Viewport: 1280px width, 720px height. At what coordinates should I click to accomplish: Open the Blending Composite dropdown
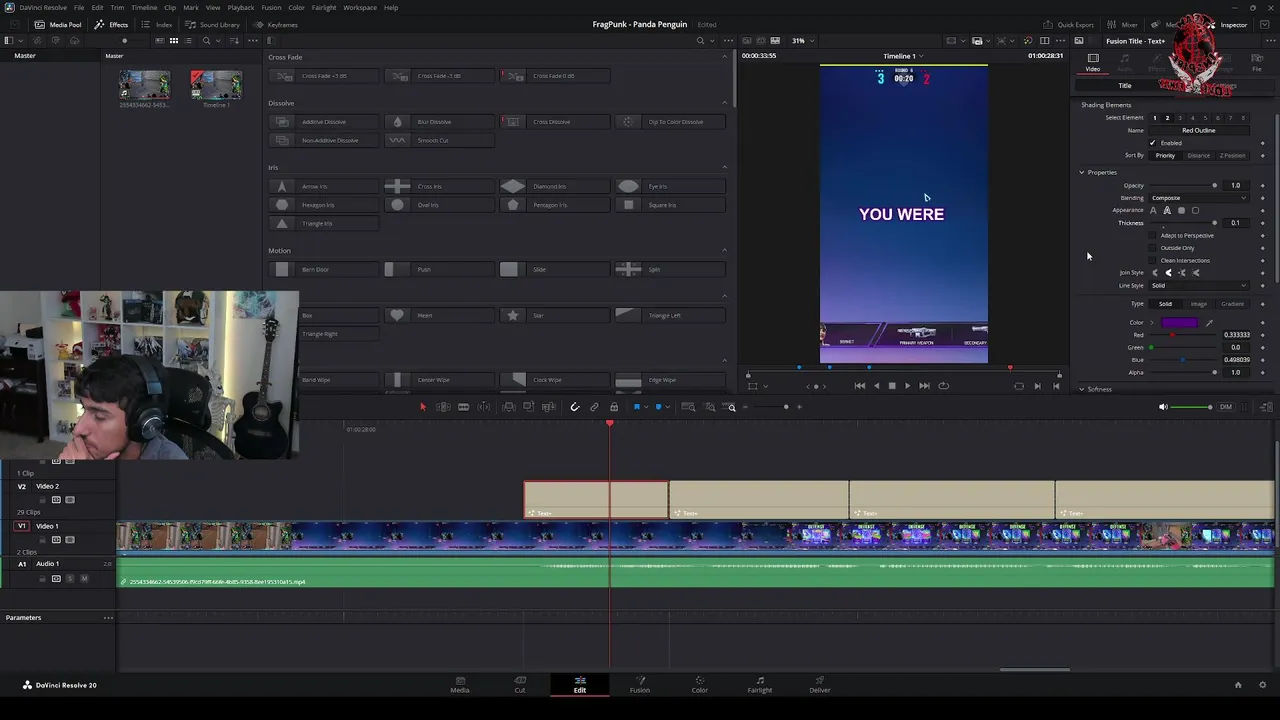coord(1198,198)
